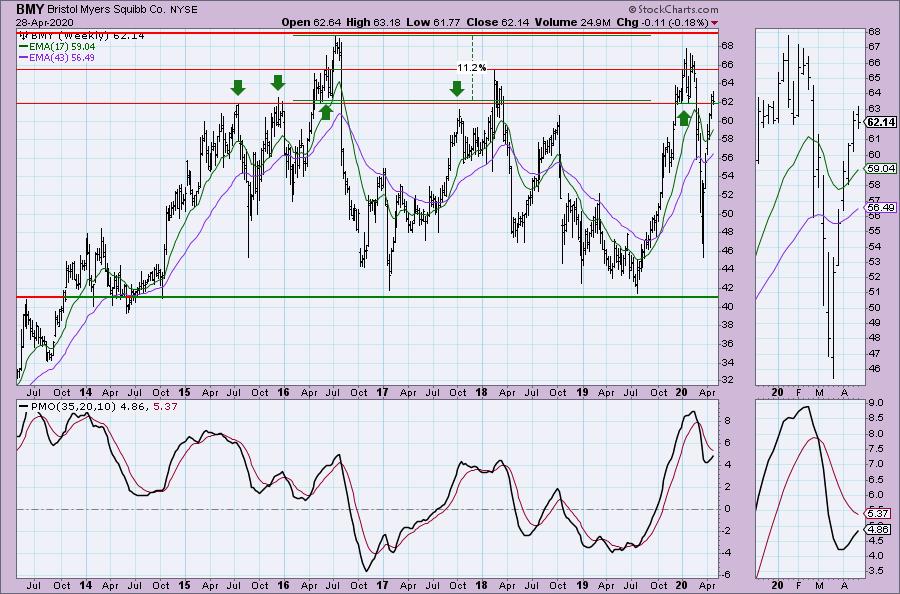Click the green down arrow above mid-2015 peak

coord(238,88)
